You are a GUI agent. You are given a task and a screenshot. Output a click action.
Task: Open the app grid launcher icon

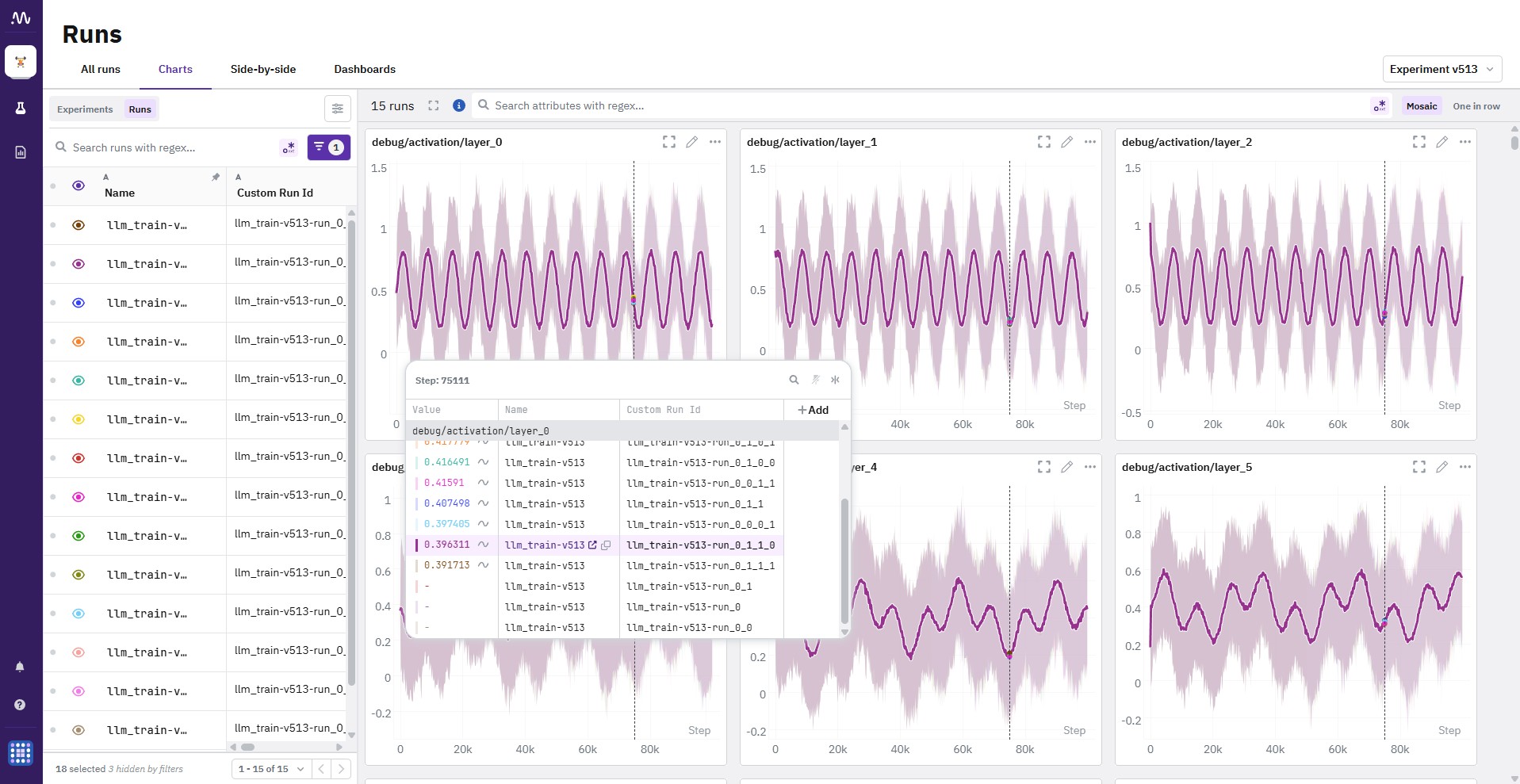pos(21,753)
